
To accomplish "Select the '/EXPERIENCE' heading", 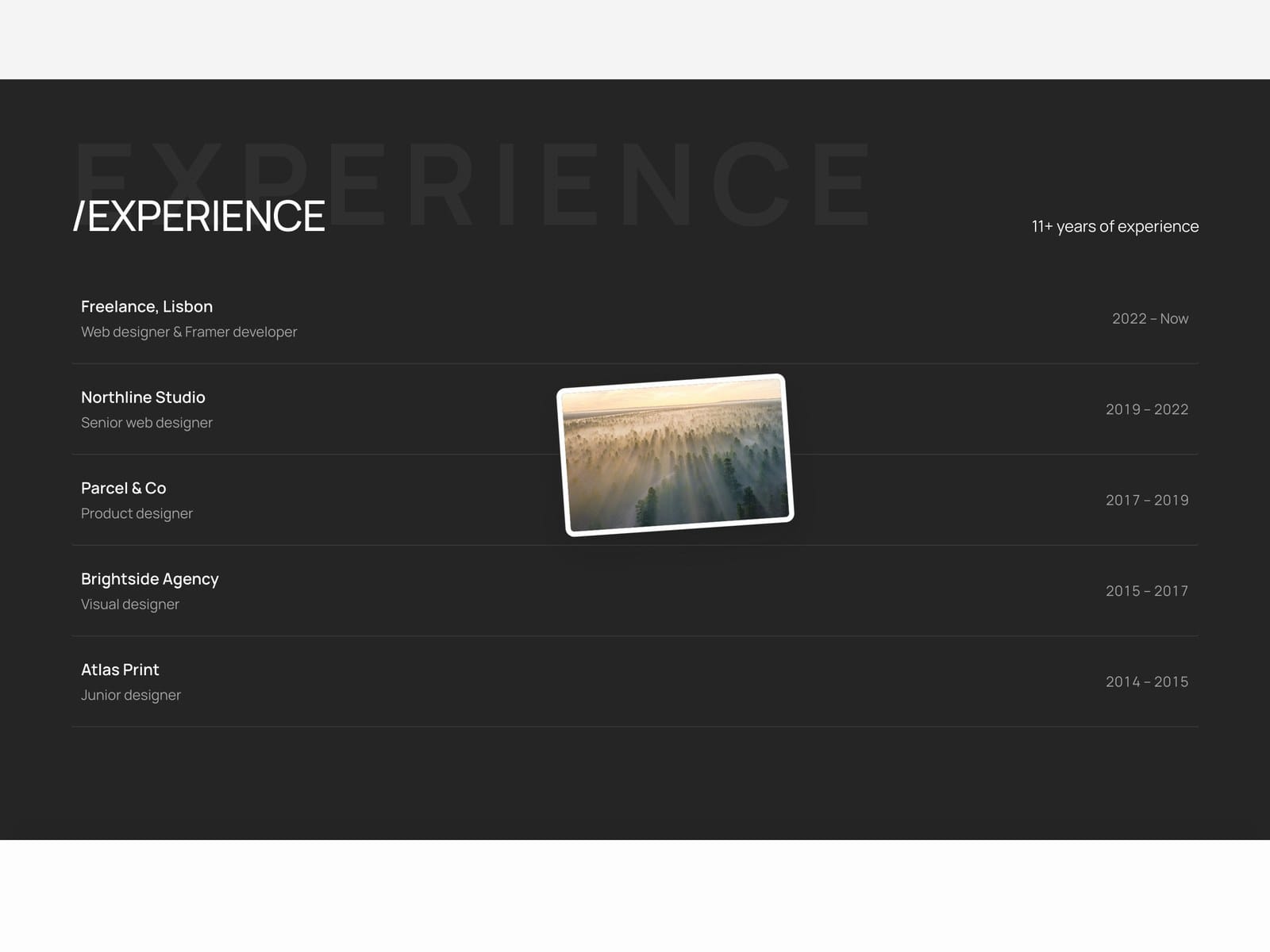I will [199, 216].
